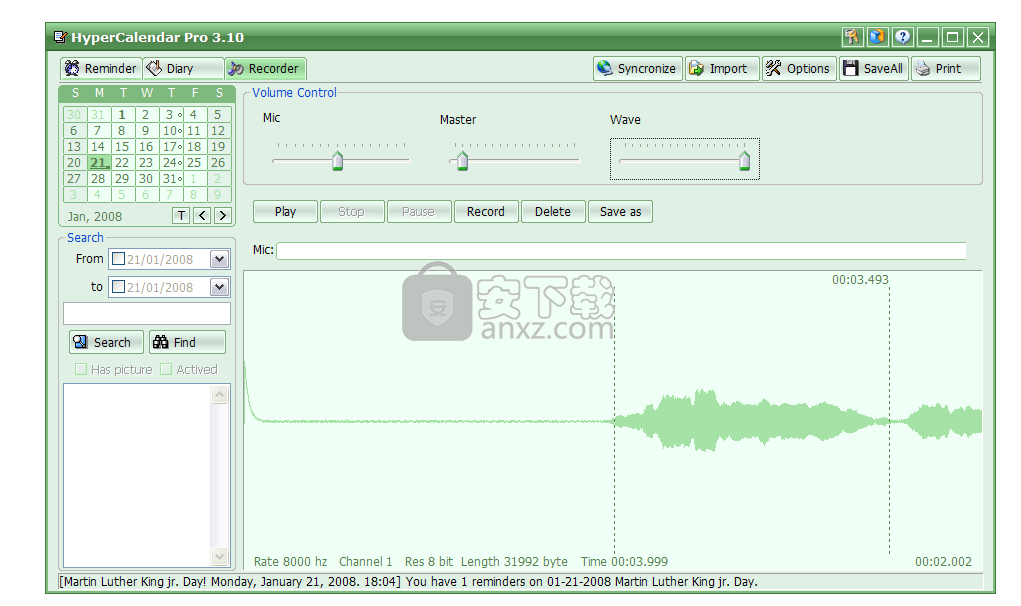Click the application icon in the title bar

[x=60, y=37]
